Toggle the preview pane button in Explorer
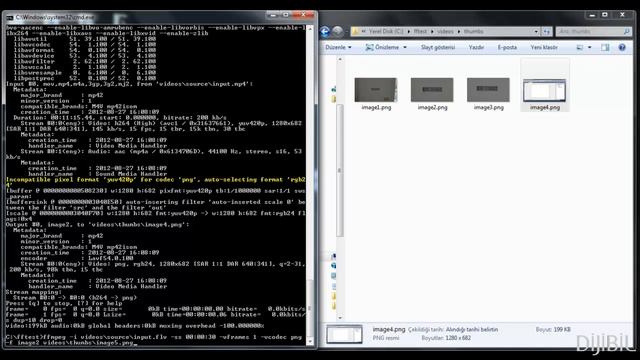This screenshot has width=640, height=360. coord(605,47)
